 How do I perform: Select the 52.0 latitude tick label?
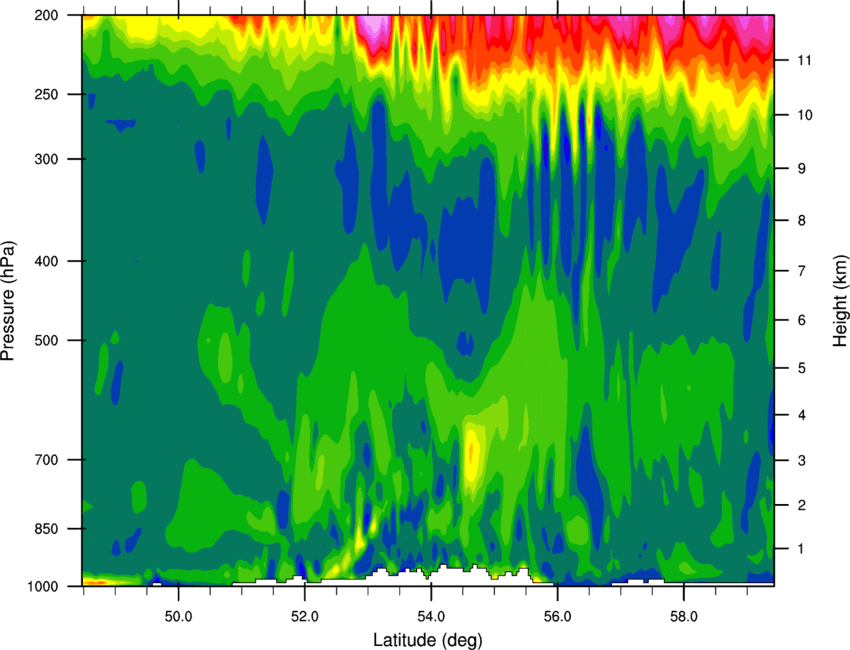(x=305, y=617)
